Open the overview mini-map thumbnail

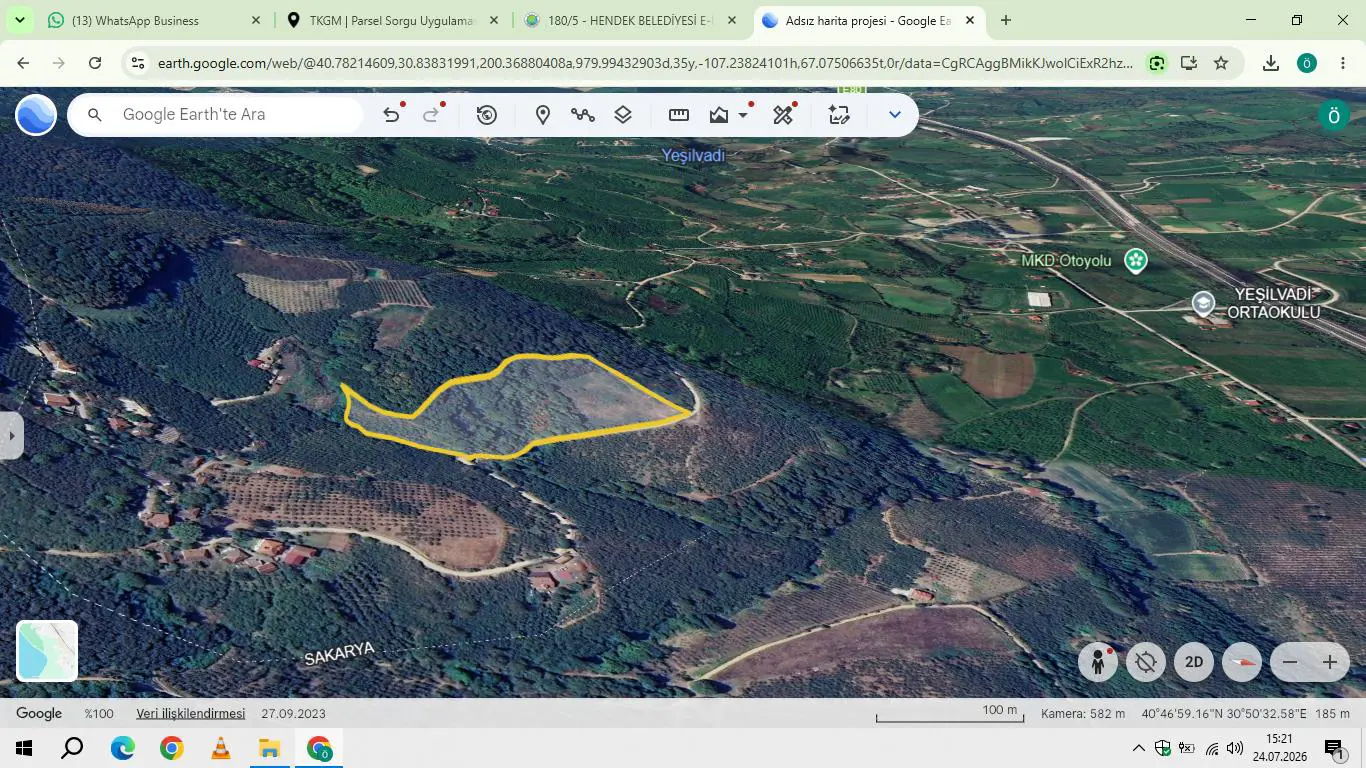tap(47, 651)
